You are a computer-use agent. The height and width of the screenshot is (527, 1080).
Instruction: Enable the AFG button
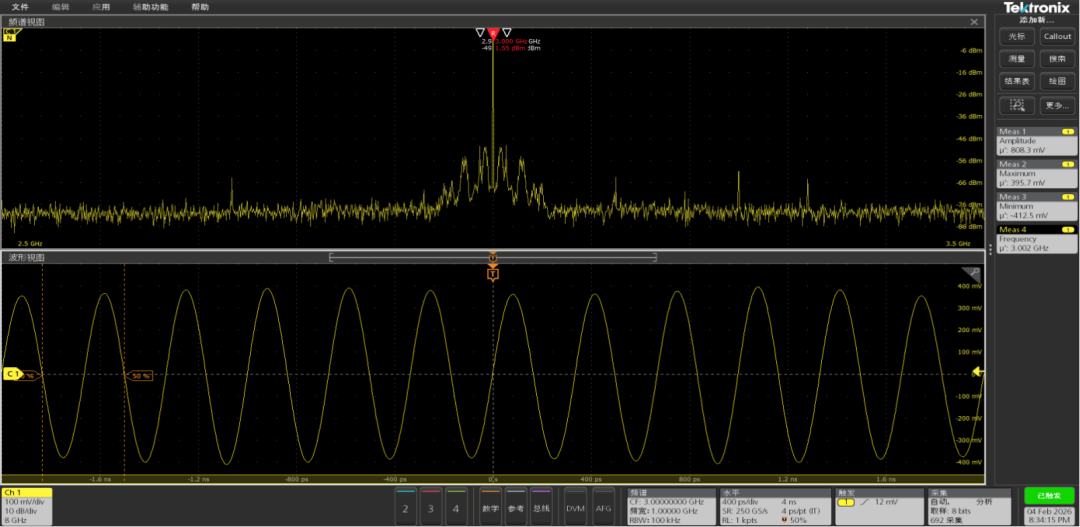[x=603, y=506]
